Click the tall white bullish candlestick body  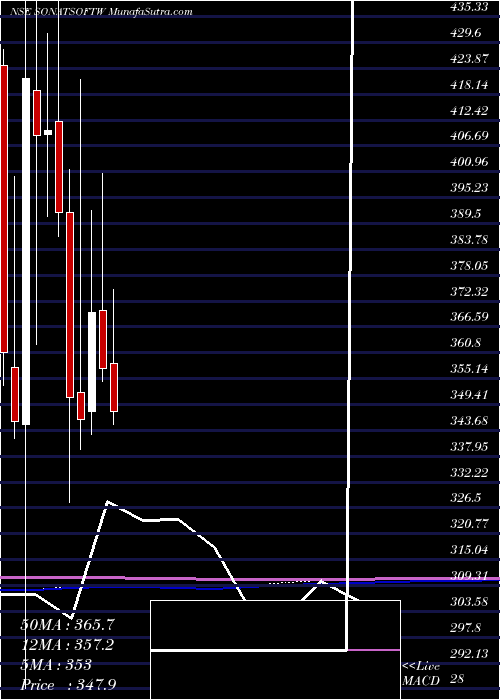[26, 251]
